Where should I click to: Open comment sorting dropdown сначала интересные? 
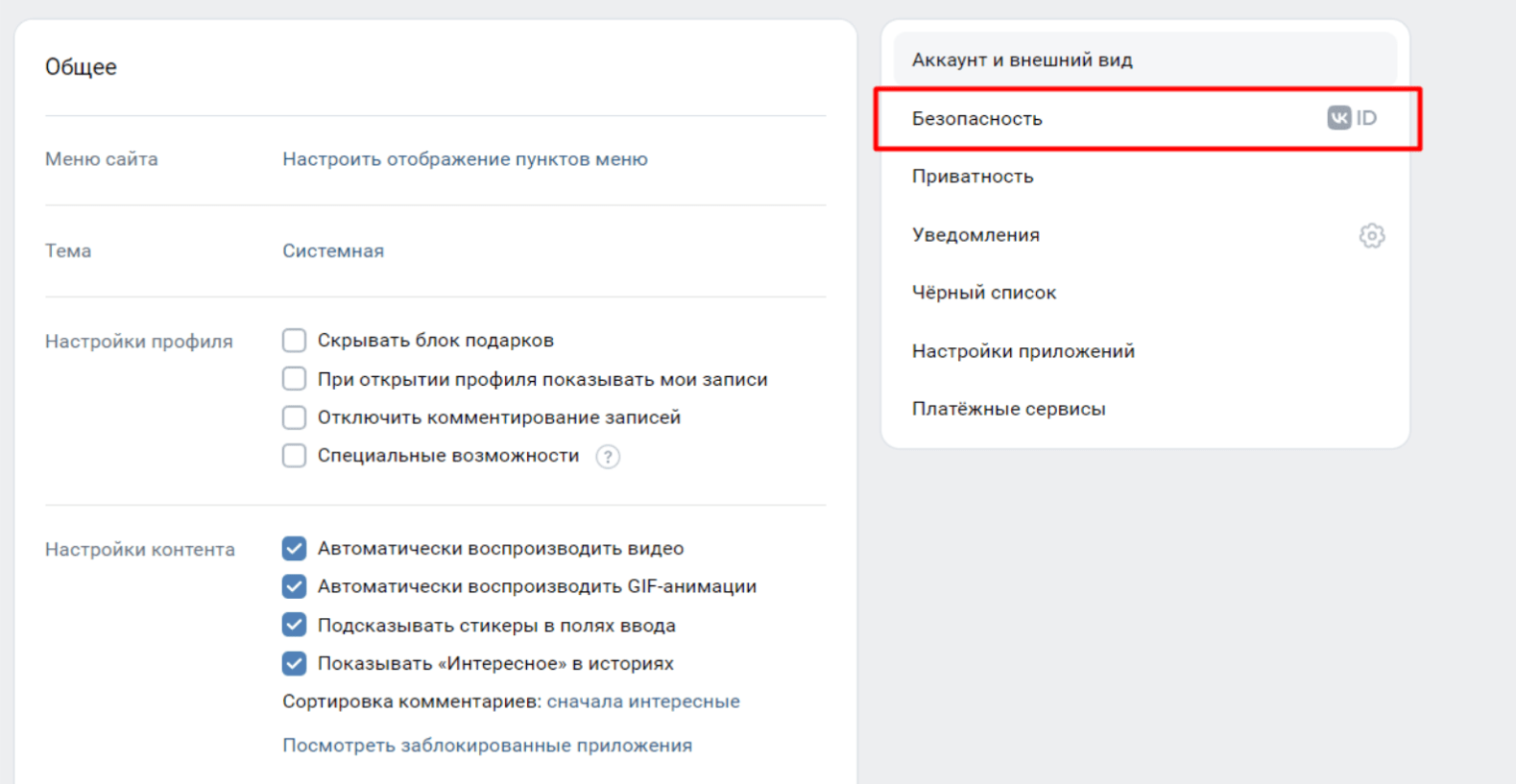(643, 701)
